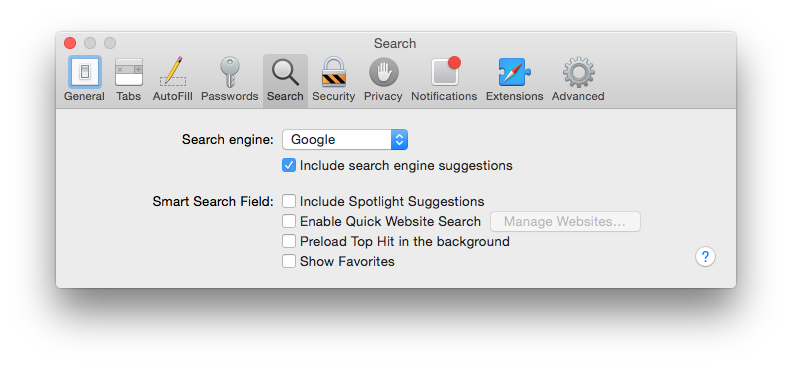The image size is (792, 368).
Task: Select the Search magnifying glass tab
Action: 285,80
